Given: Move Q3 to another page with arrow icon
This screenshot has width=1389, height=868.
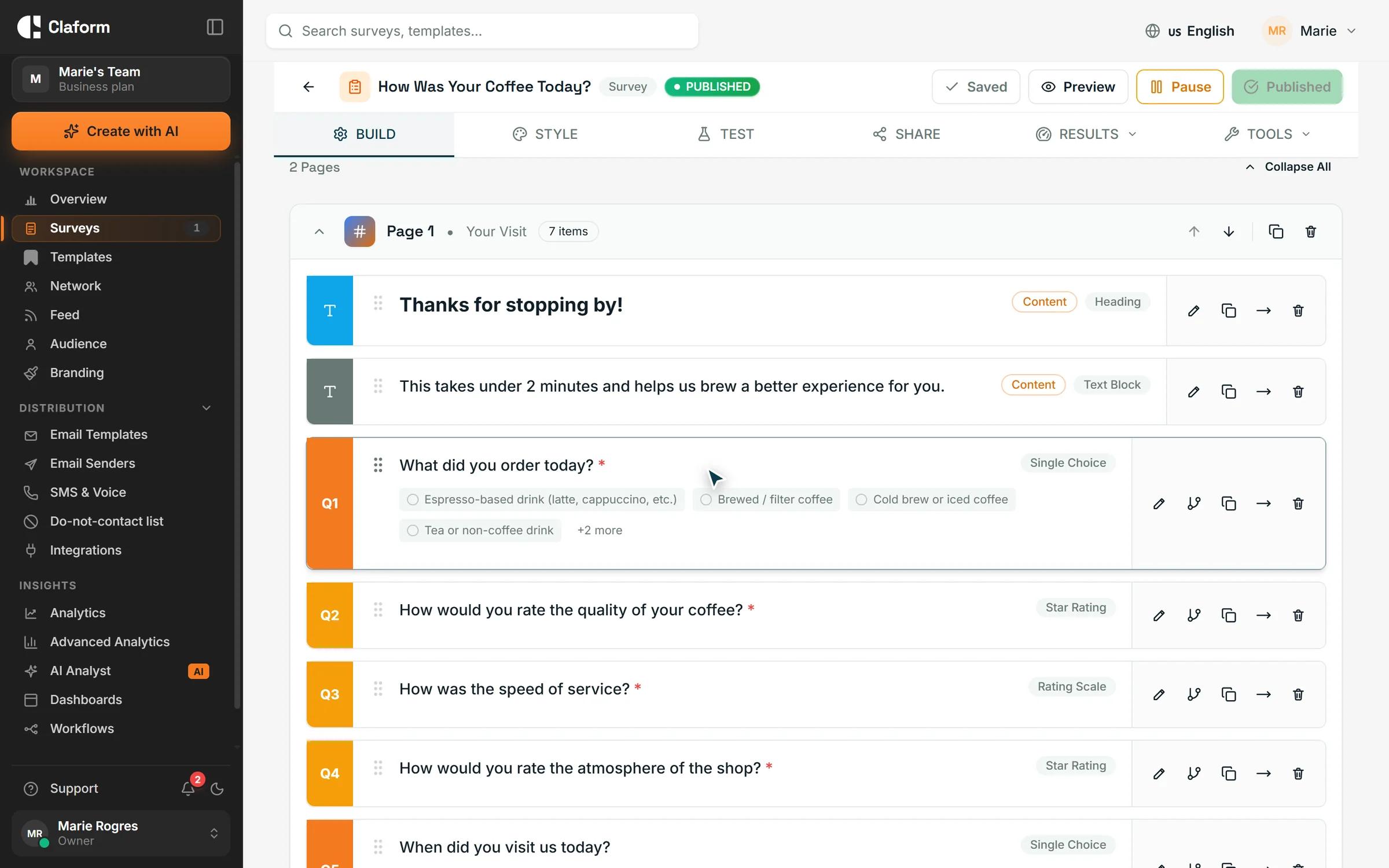Looking at the screenshot, I should pyautogui.click(x=1263, y=694).
